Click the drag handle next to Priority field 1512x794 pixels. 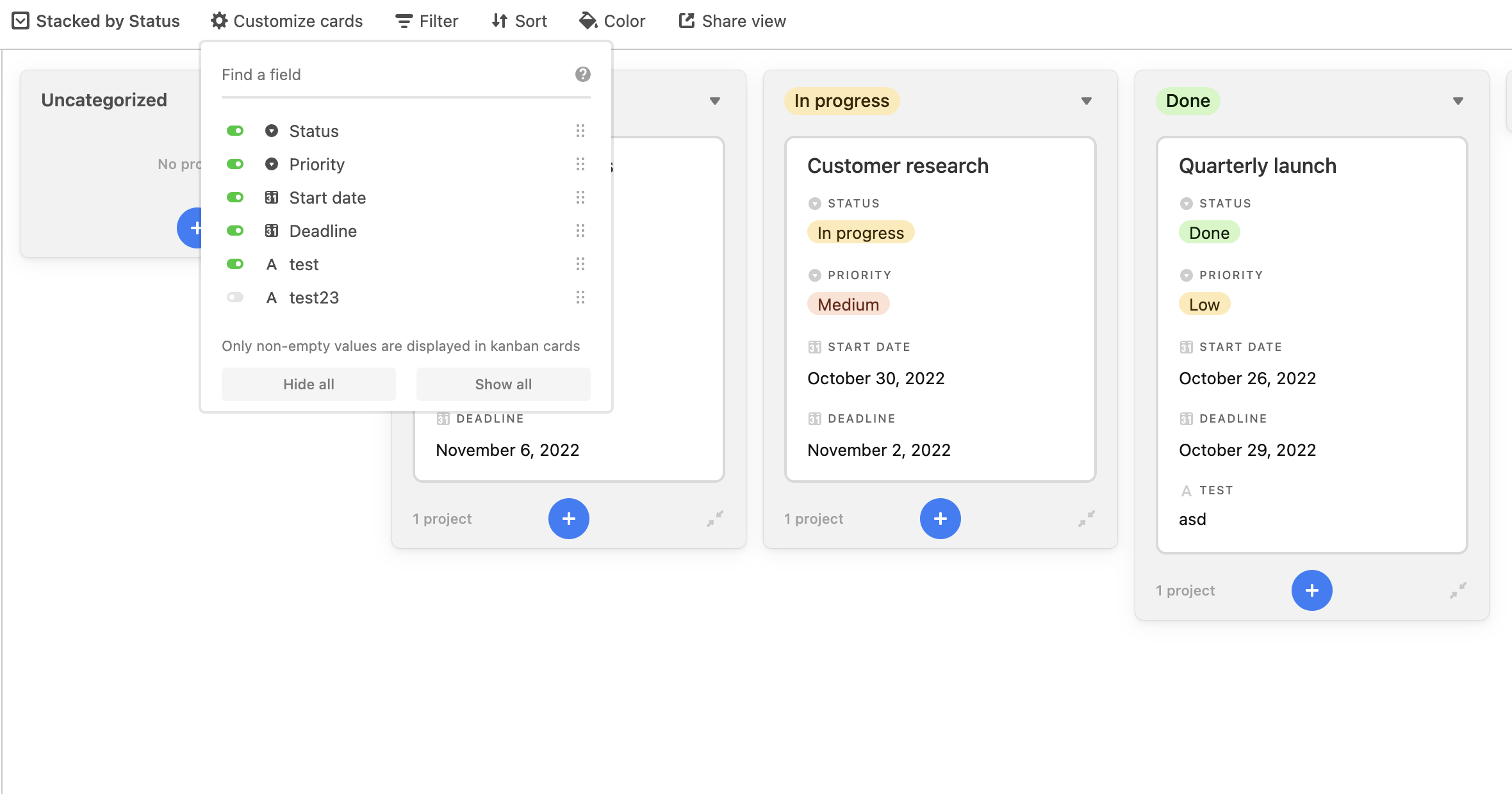pos(580,165)
